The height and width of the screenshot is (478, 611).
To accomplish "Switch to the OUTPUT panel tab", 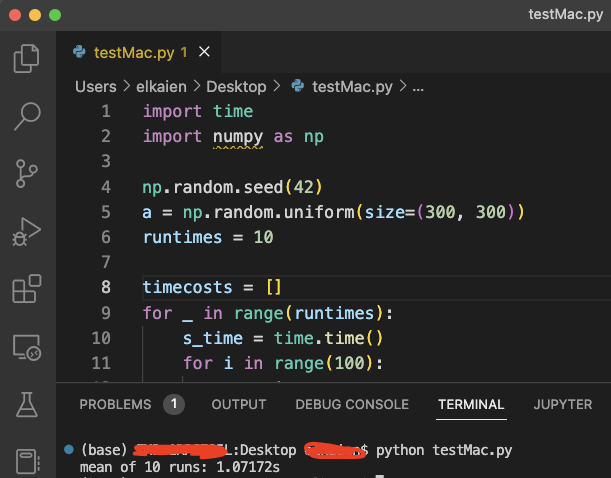I will [x=239, y=404].
